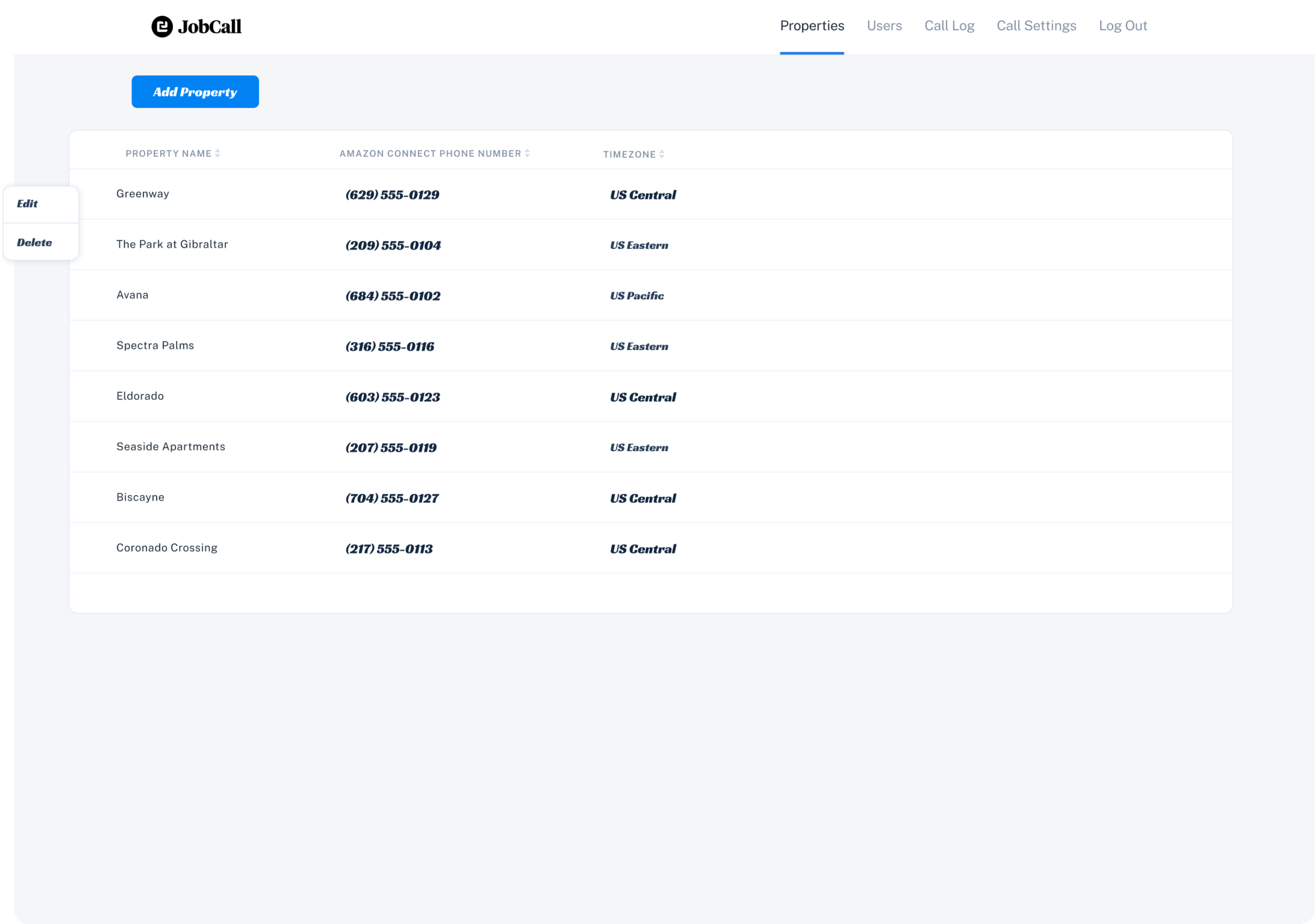Sort by Amazon Connect Phone Number column
1315x924 pixels.
528,153
